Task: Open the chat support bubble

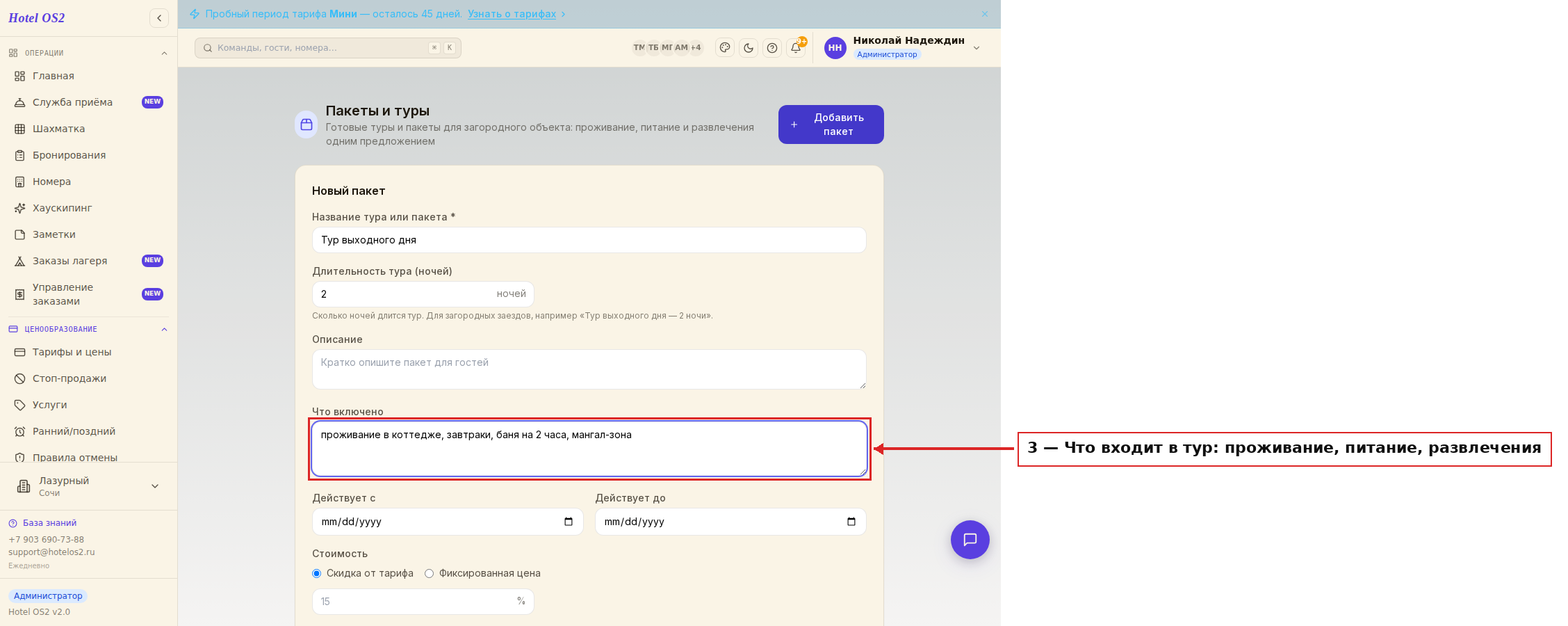Action: pyautogui.click(x=970, y=540)
